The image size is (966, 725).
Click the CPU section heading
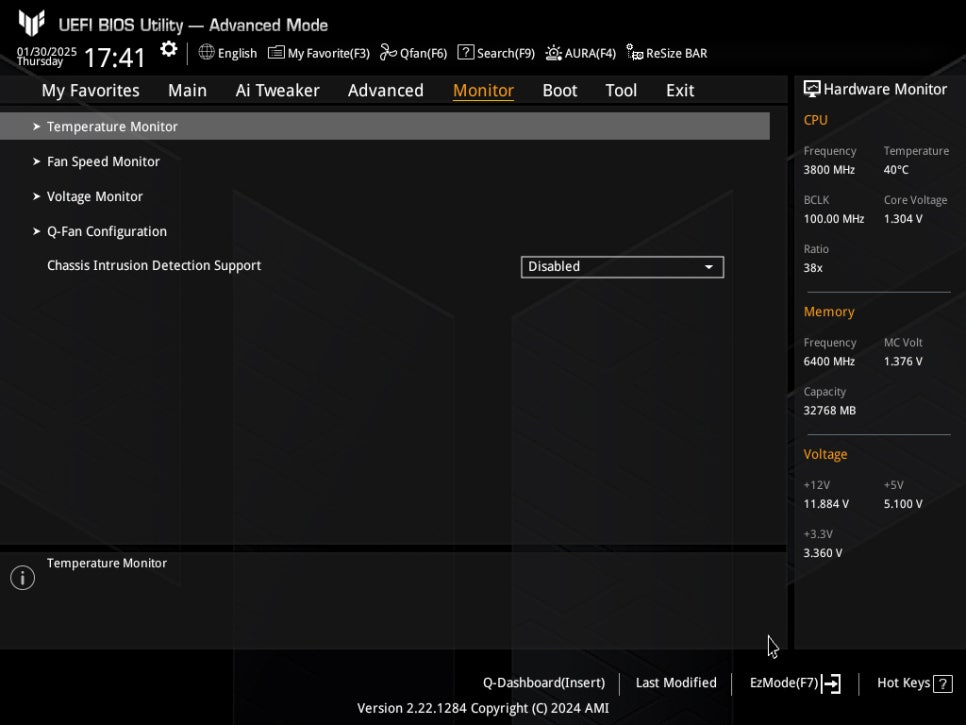coord(816,121)
